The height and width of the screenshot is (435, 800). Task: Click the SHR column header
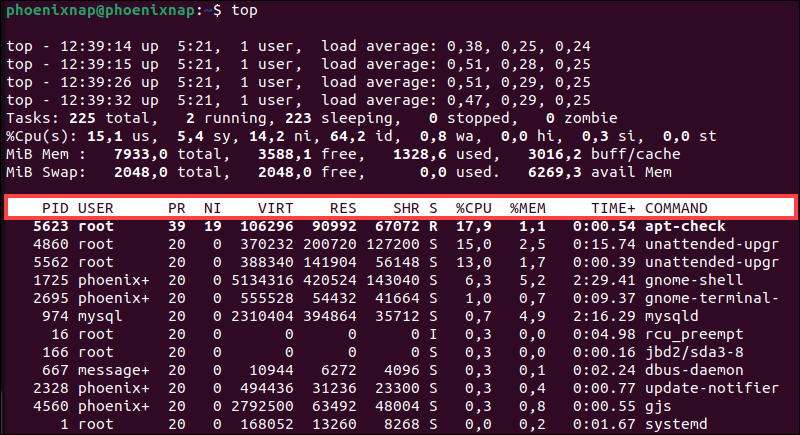tap(406, 208)
